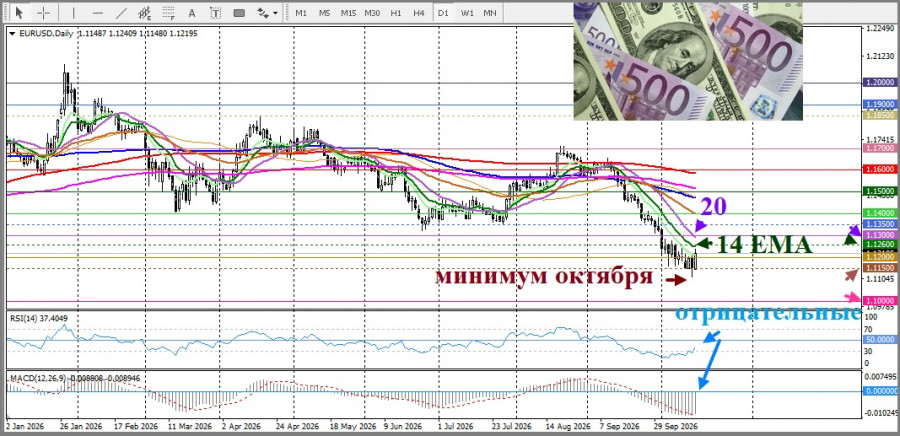Viewport: 900px width, 436px height.
Task: Click the red 1.16000 price label
Action: (879, 170)
